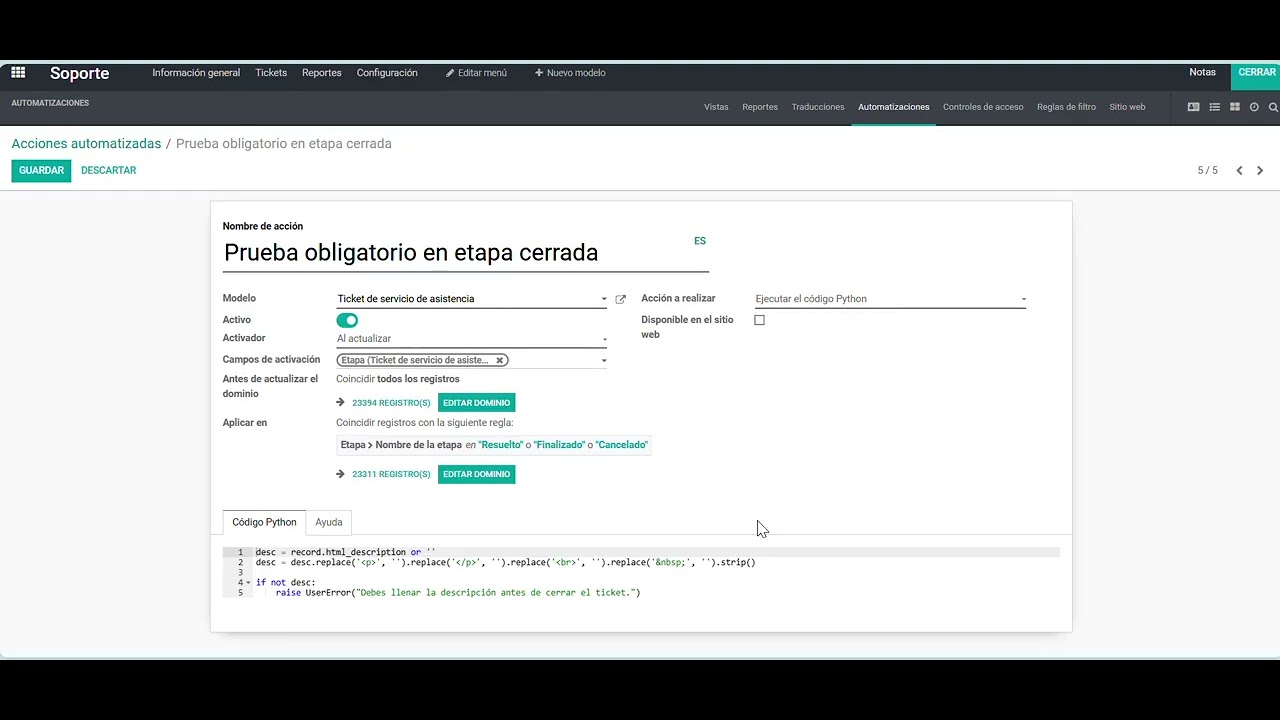
Task: Click the arrow before 23311 REGISTRO(S)
Action: point(341,474)
